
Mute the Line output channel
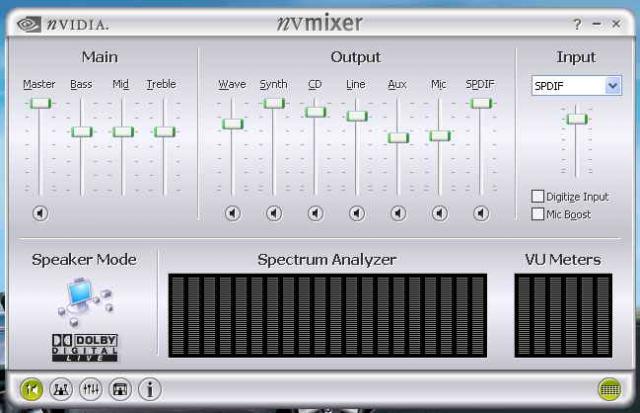click(x=357, y=213)
